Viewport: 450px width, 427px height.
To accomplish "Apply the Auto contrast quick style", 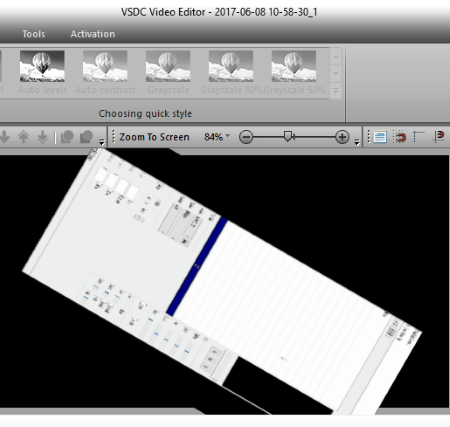I will [x=105, y=72].
